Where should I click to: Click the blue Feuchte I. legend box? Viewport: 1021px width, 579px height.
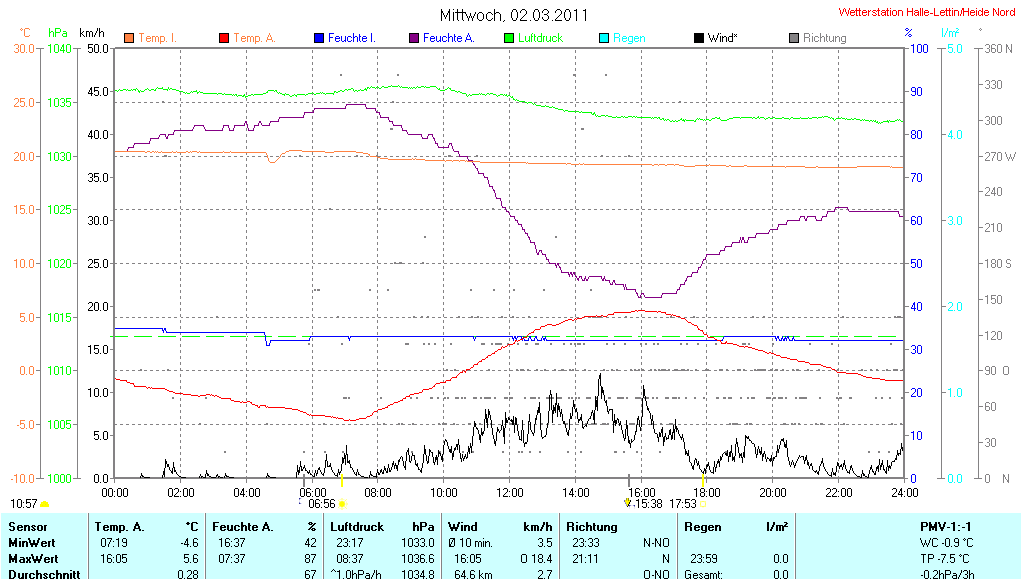coord(318,38)
